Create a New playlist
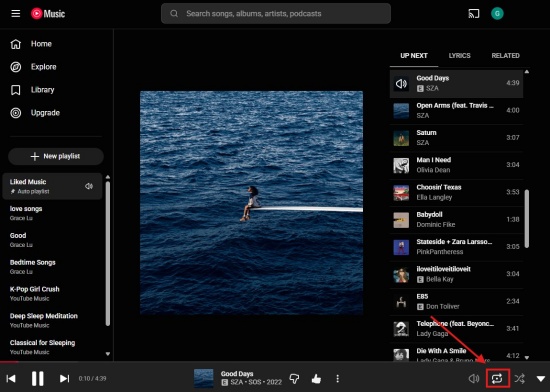550x392 pixels. click(56, 156)
